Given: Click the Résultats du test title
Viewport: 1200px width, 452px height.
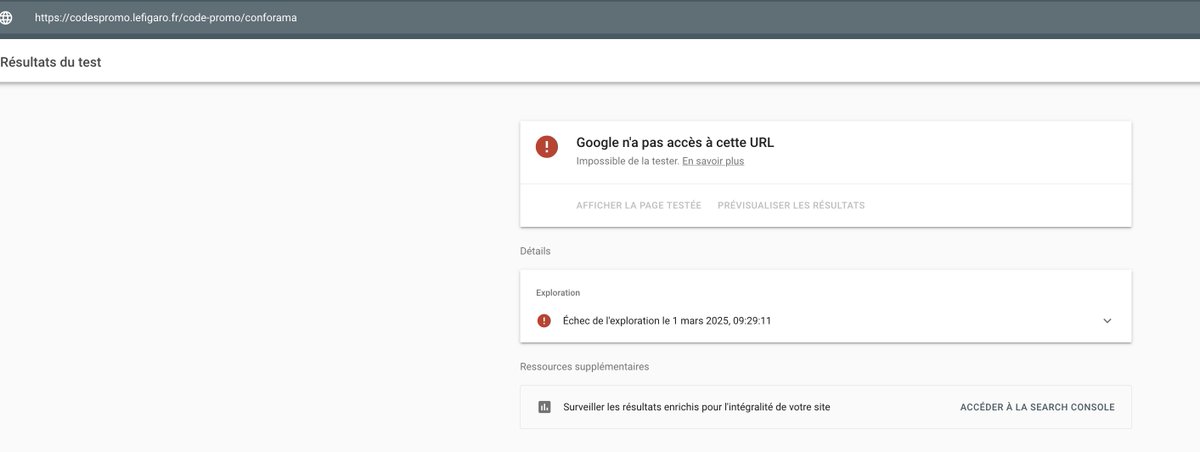Looking at the screenshot, I should click(x=51, y=62).
